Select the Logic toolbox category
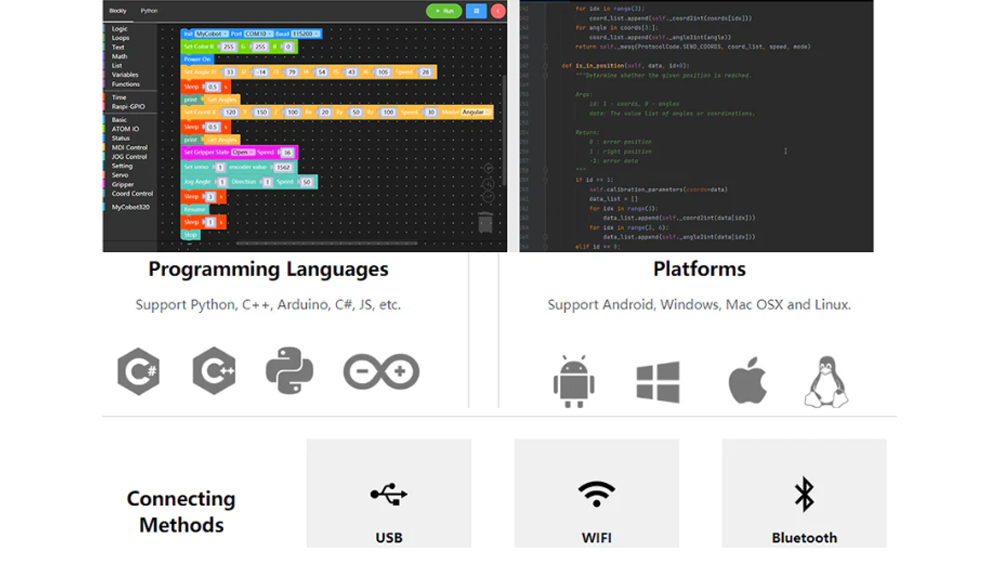1000x564 pixels. (119, 29)
